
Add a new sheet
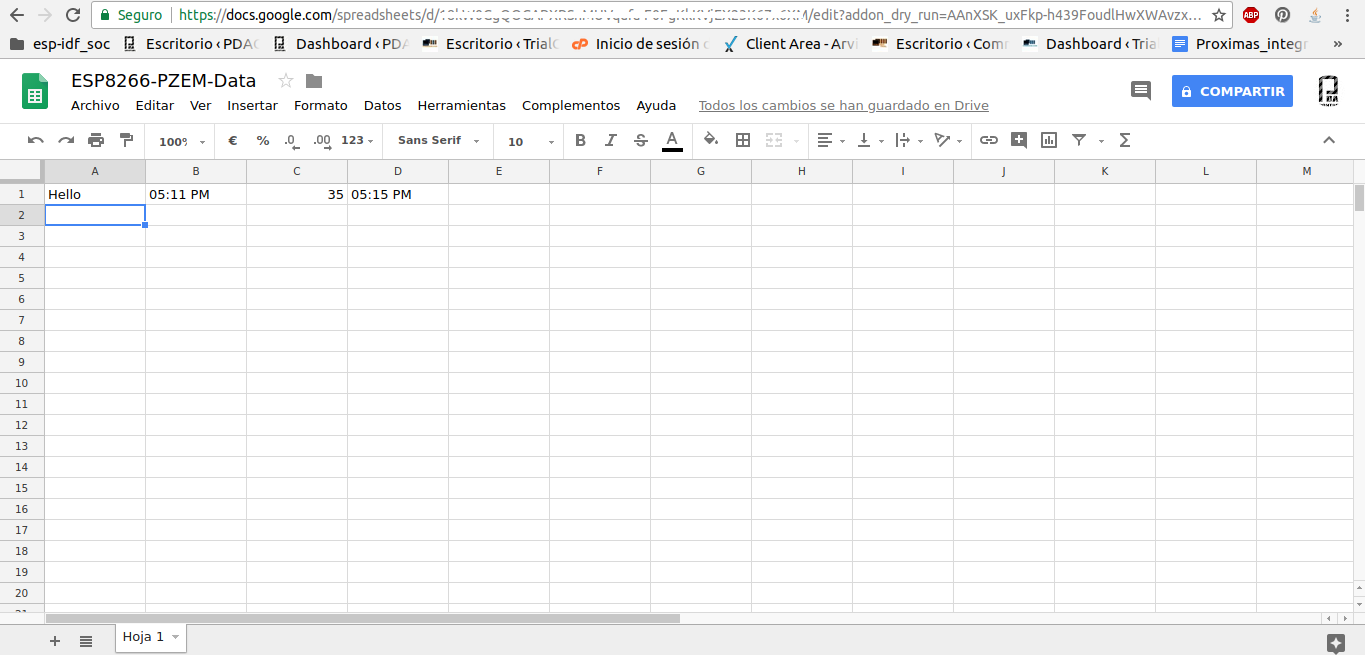pos(55,641)
